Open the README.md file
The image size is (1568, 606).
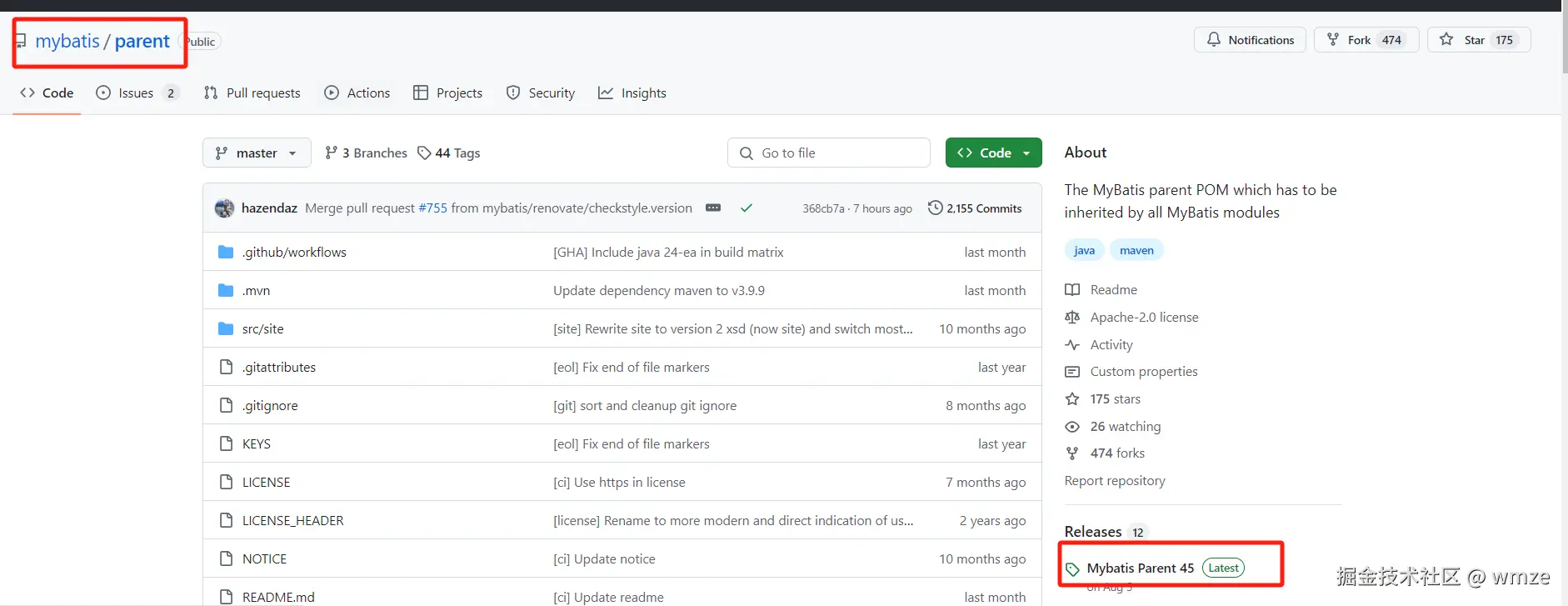[x=278, y=597]
